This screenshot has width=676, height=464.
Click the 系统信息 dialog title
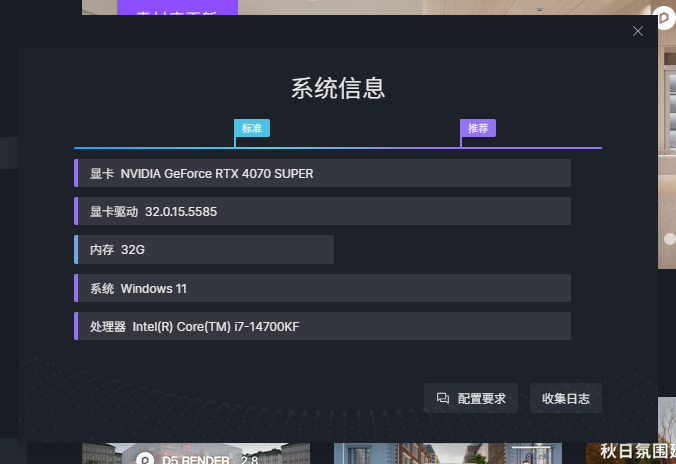pos(338,88)
